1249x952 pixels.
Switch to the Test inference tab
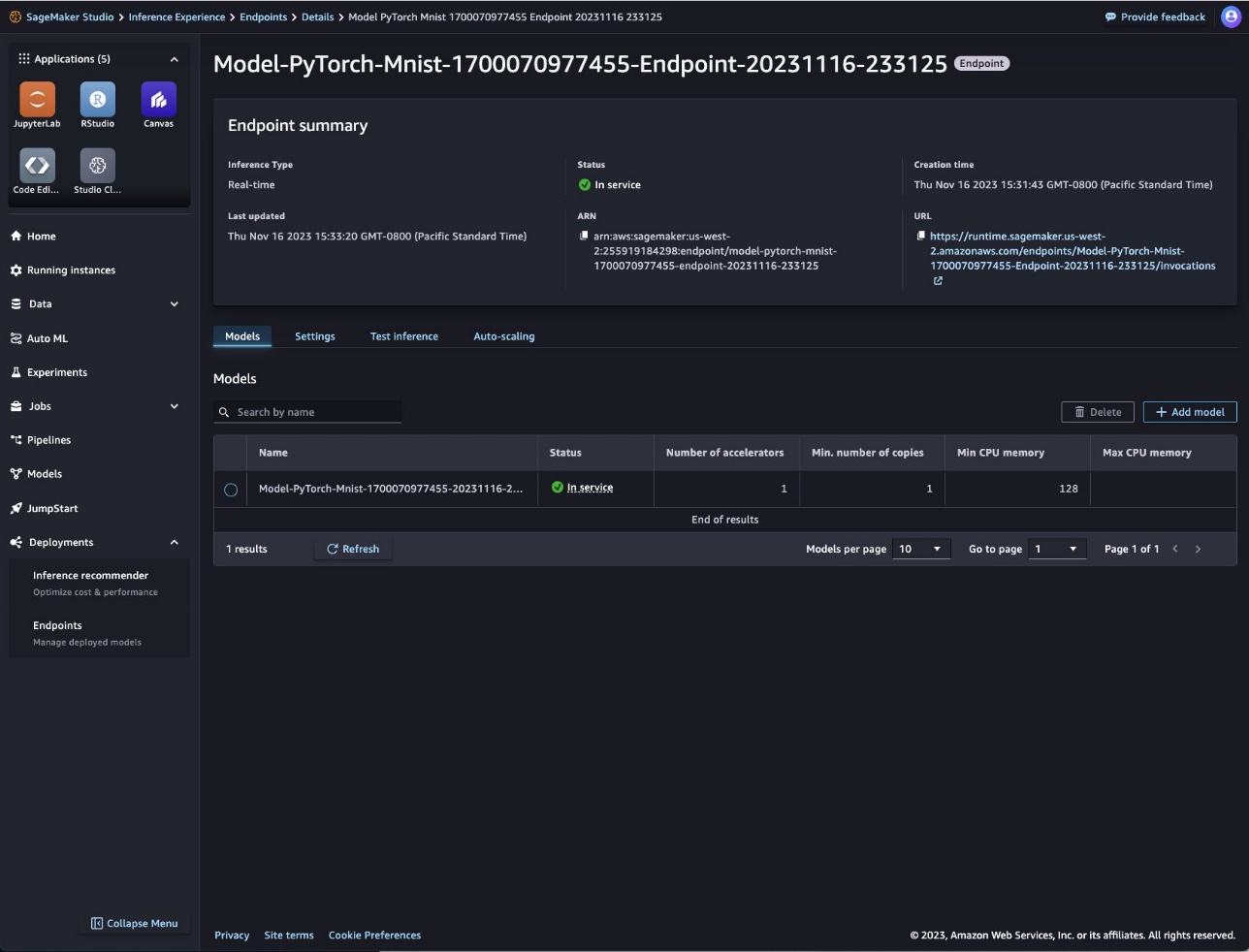pyautogui.click(x=404, y=336)
